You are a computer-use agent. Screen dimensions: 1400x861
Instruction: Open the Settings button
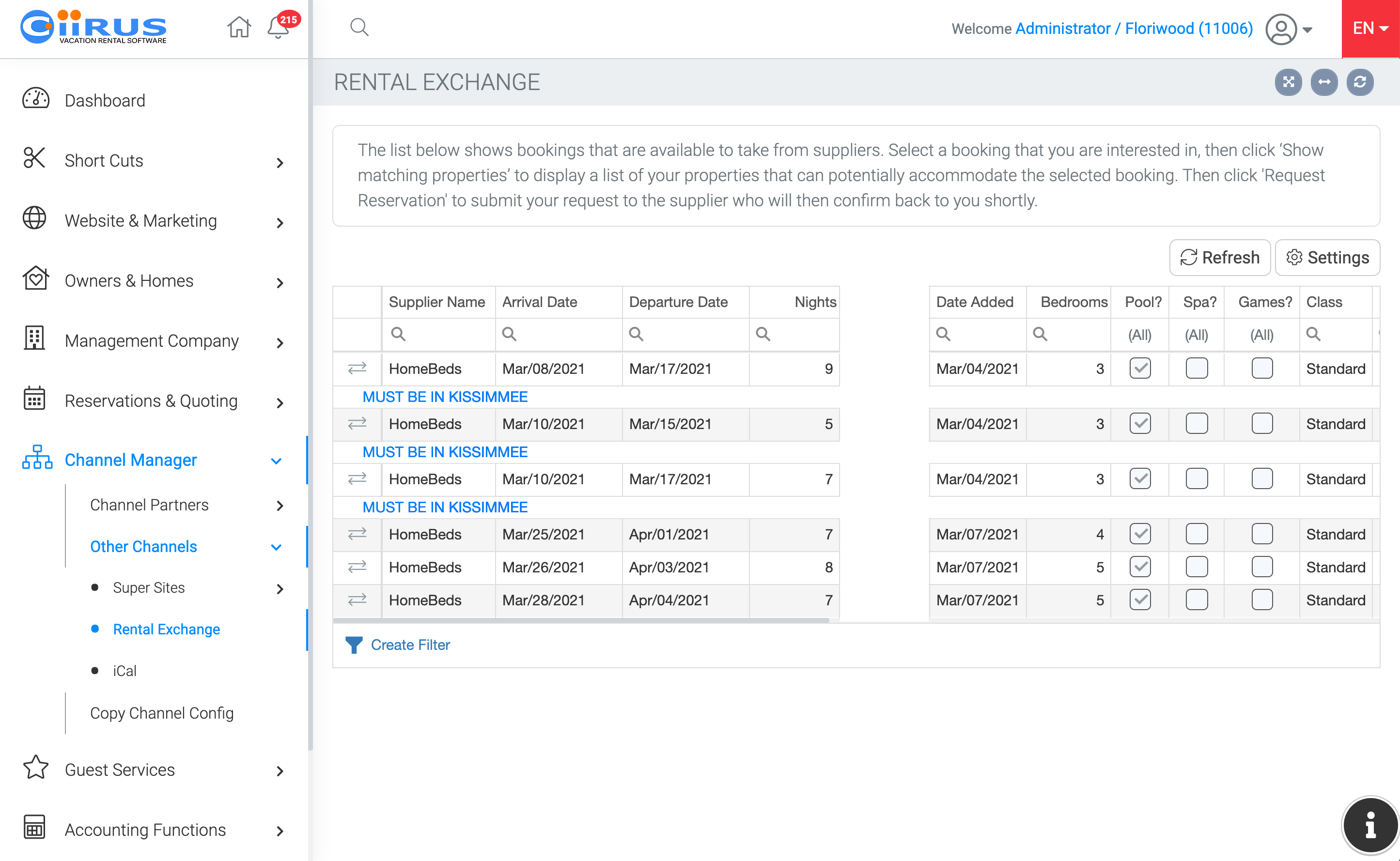click(x=1328, y=258)
